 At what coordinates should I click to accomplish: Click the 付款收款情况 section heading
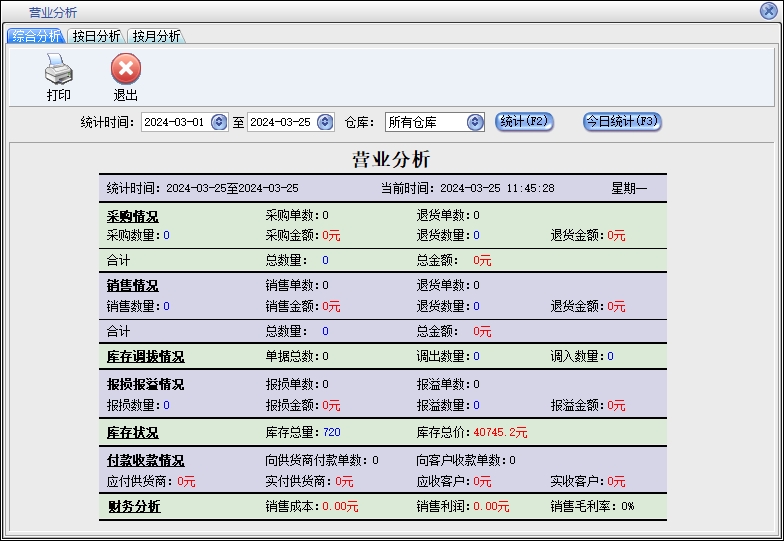pyautogui.click(x=145, y=461)
